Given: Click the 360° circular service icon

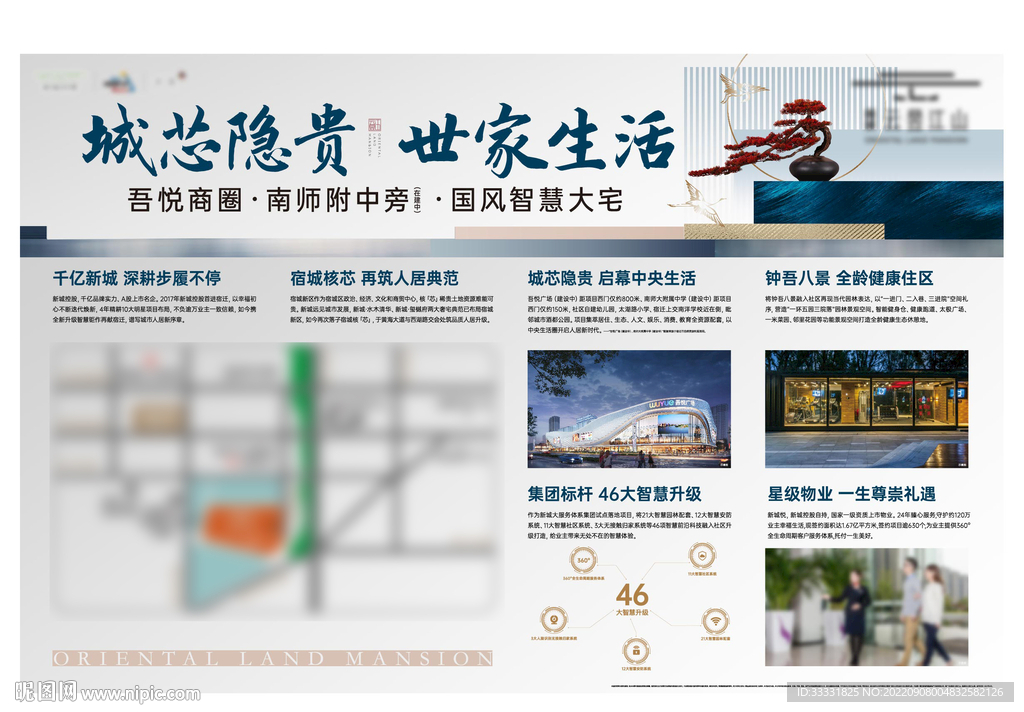Looking at the screenshot, I should point(583,560).
